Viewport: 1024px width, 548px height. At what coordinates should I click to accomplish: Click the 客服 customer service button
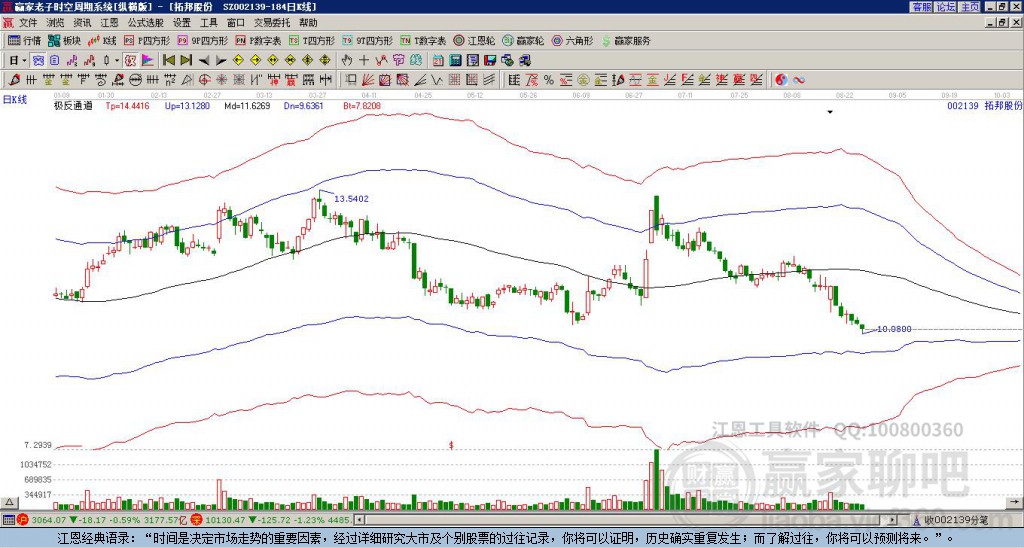tap(921, 6)
